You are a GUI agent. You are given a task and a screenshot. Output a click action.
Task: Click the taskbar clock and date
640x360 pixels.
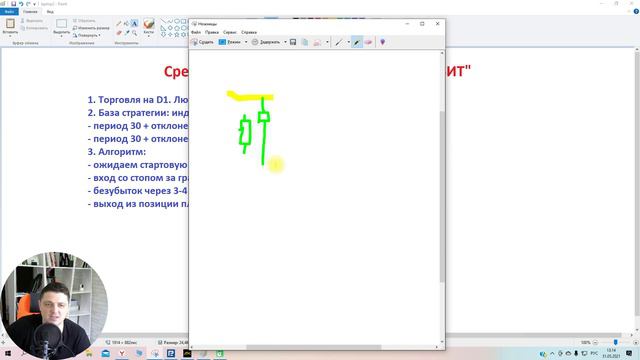[x=611, y=353]
